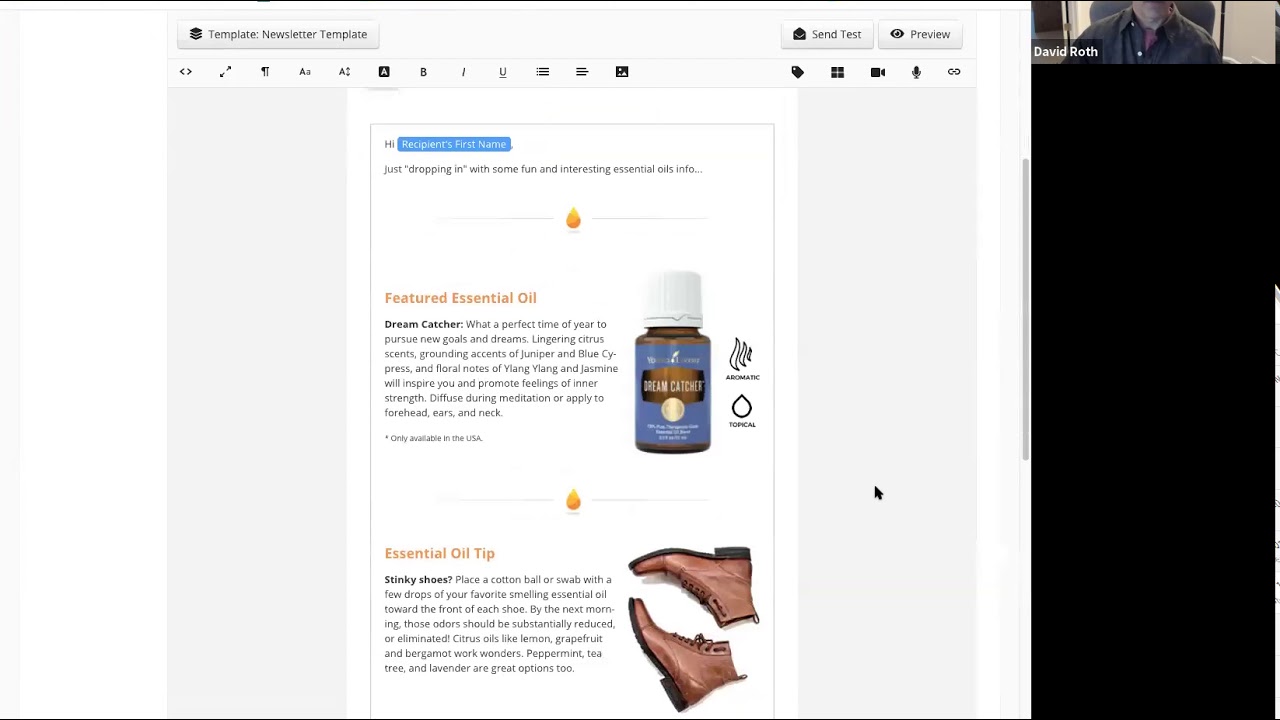The image size is (1280, 720).
Task: Click the Topical drop icon
Action: pos(742,411)
